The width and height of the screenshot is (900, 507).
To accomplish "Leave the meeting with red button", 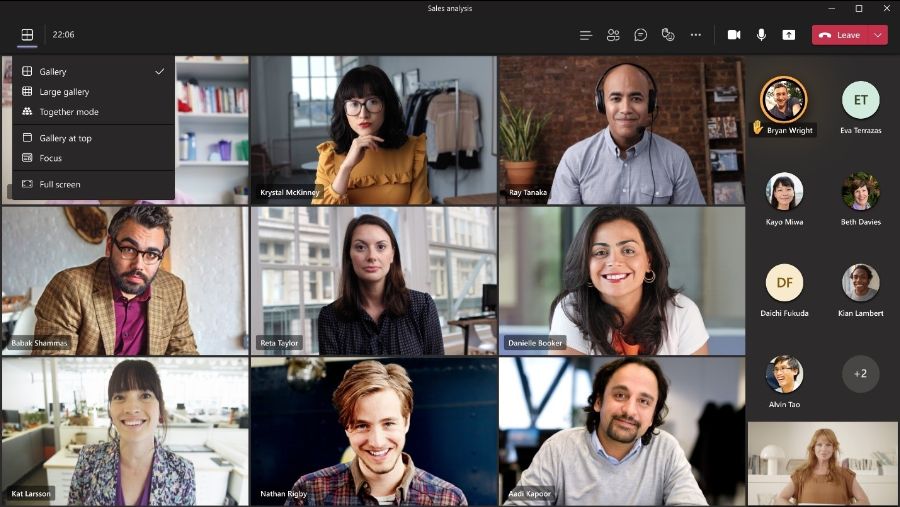I will click(x=840, y=35).
